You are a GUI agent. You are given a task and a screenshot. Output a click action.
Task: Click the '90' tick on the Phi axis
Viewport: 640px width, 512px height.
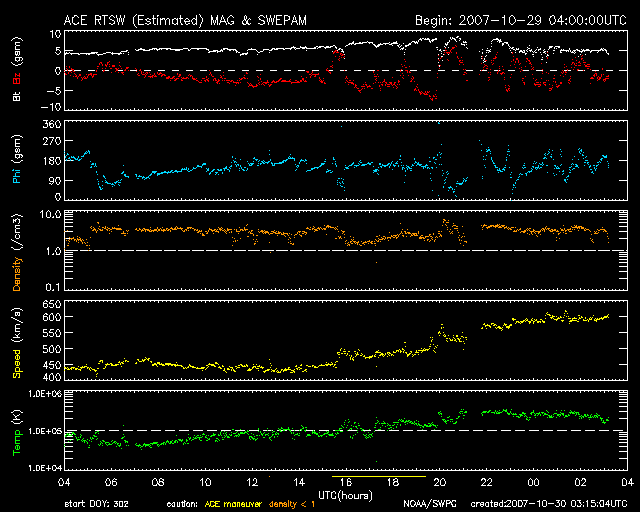pos(55,180)
